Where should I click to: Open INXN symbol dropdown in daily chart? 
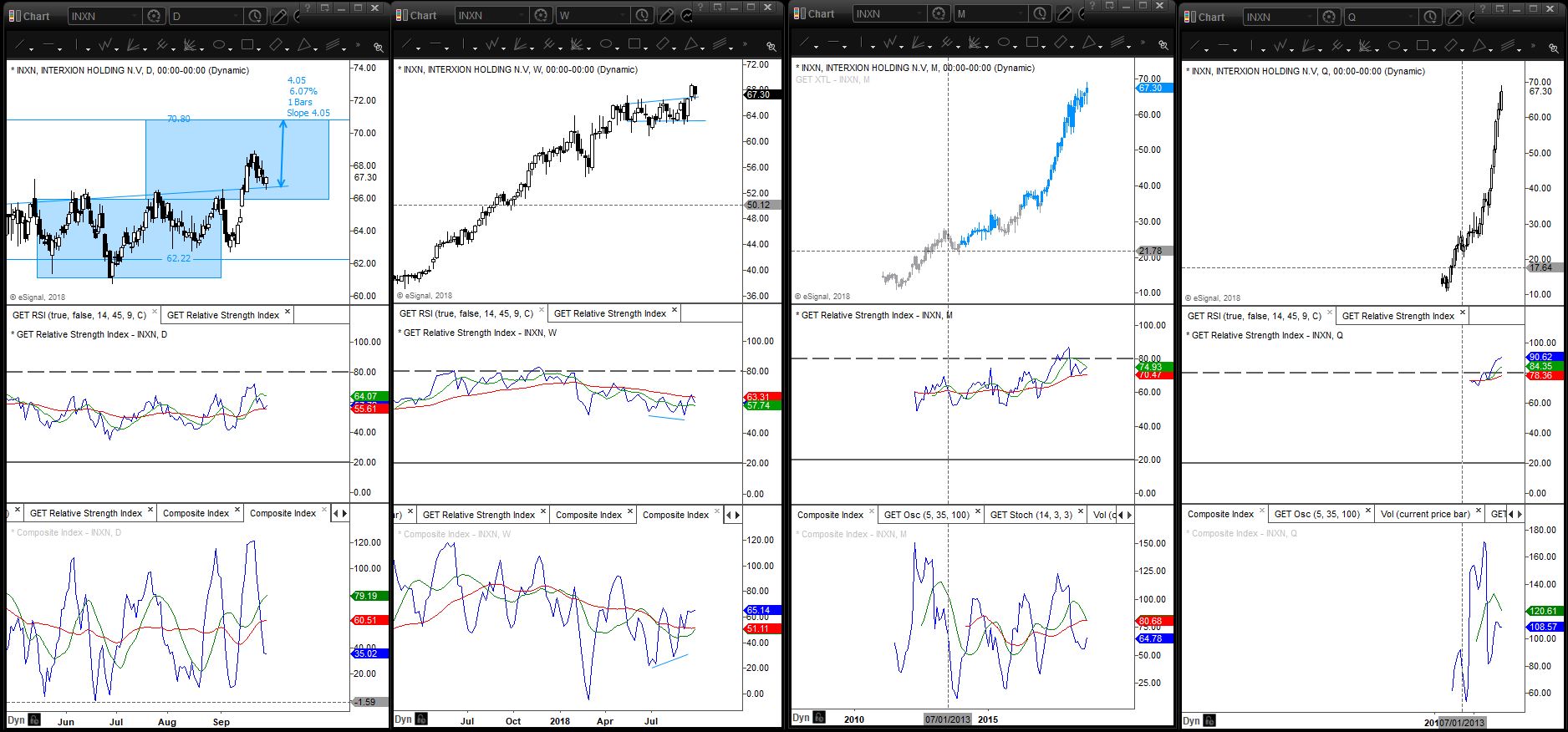(x=104, y=16)
